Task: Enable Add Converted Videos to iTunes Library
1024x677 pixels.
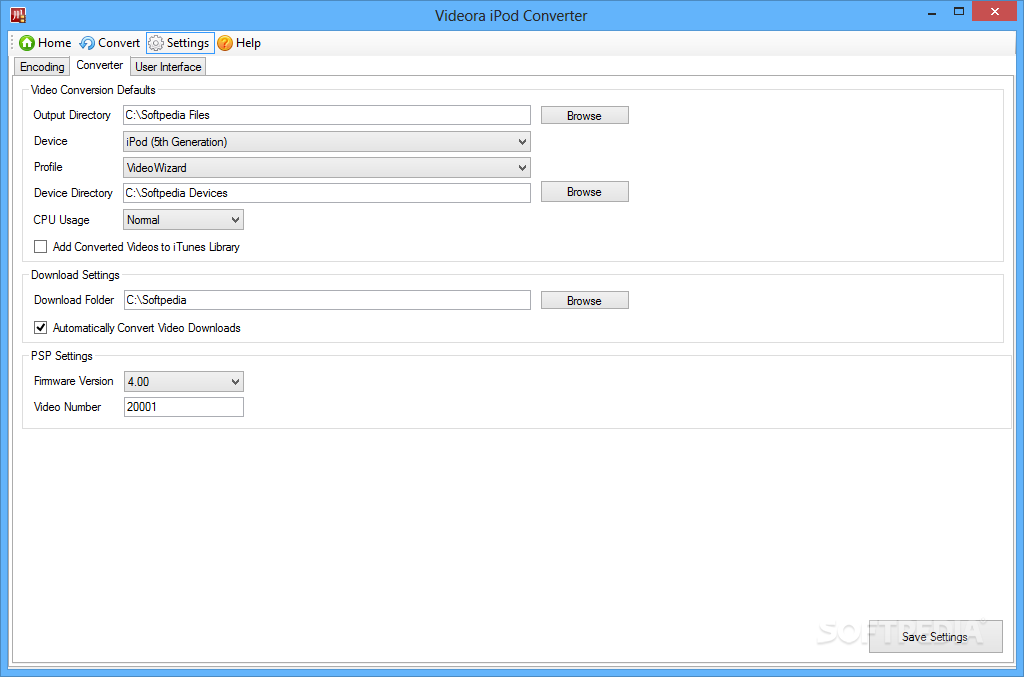Action: (x=40, y=247)
